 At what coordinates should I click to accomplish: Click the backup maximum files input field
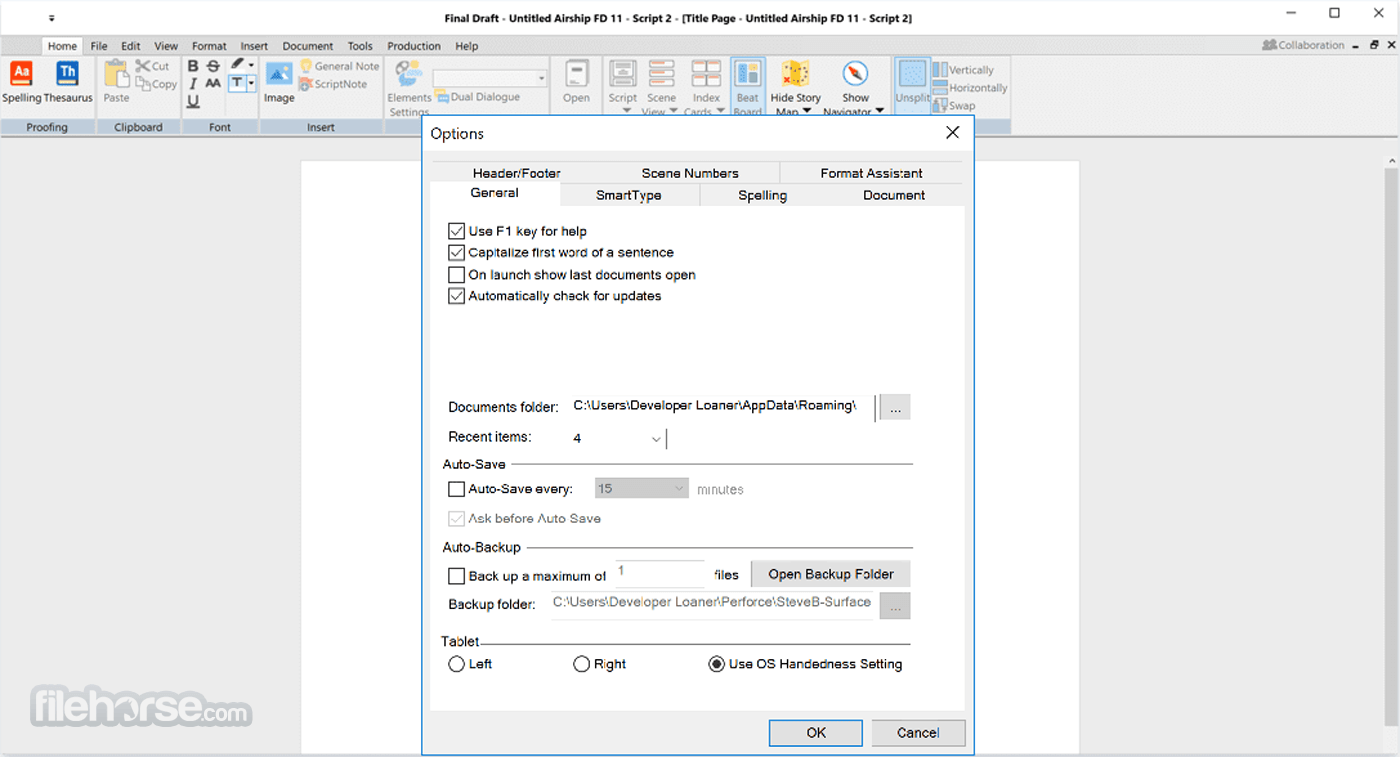pyautogui.click(x=660, y=573)
